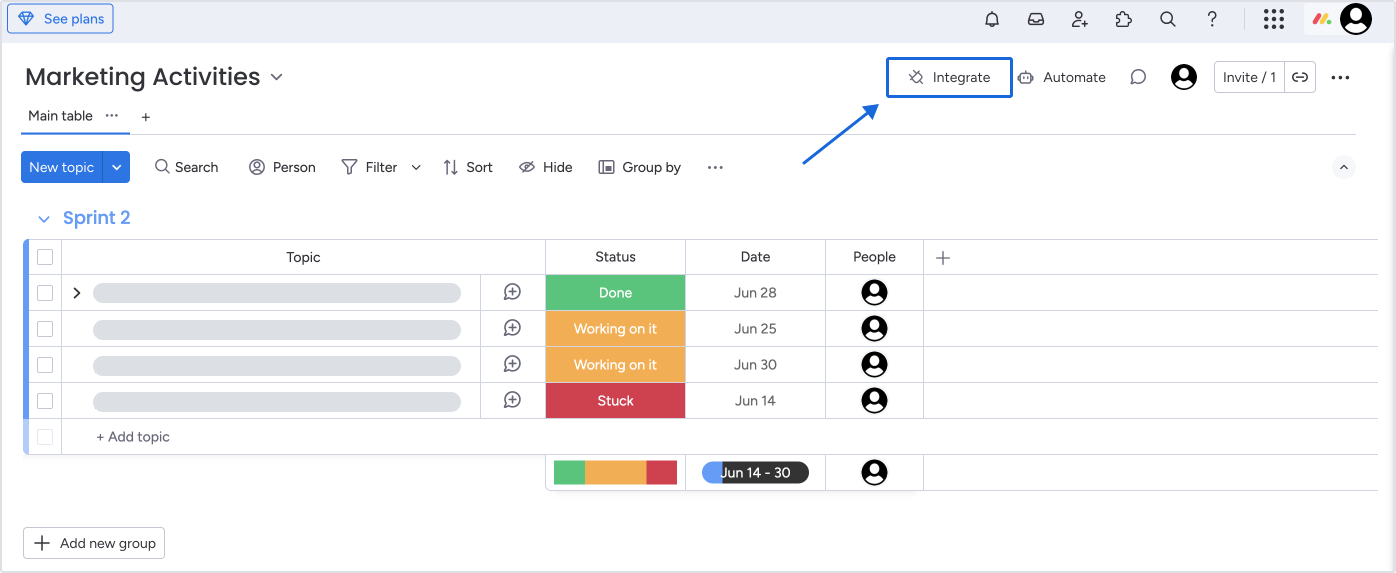Copy board link icon beside Invite
This screenshot has height=573, width=1396.
click(x=1300, y=77)
